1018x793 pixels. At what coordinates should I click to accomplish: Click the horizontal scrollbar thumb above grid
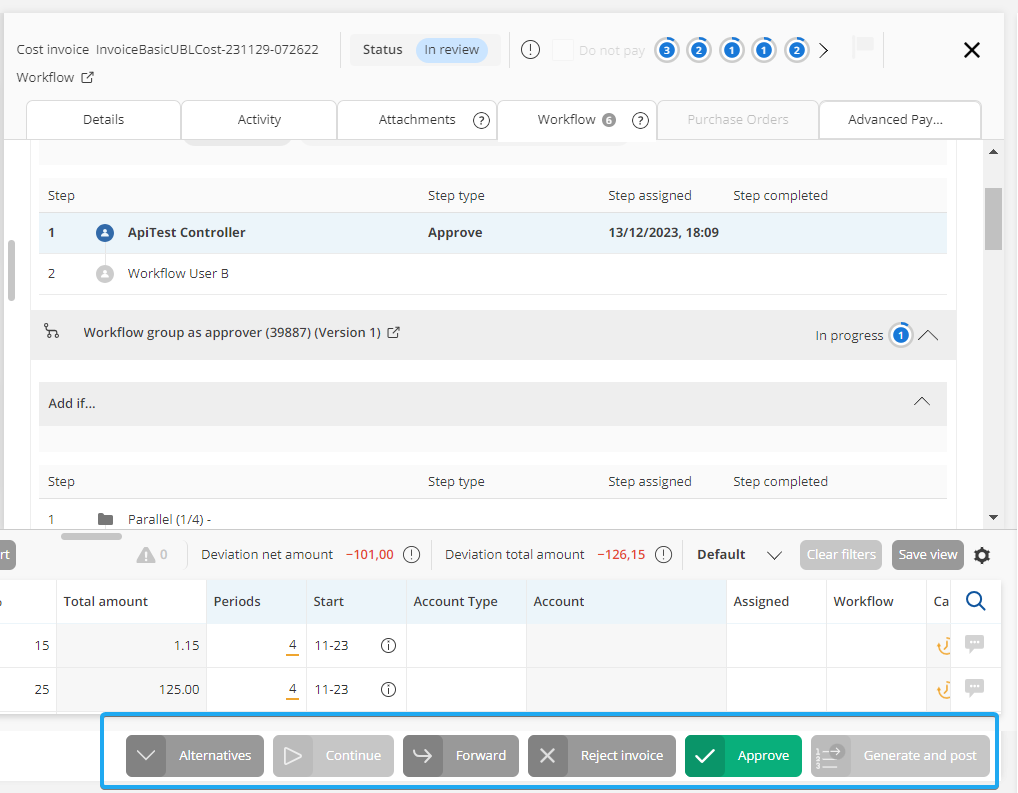[x=91, y=536]
